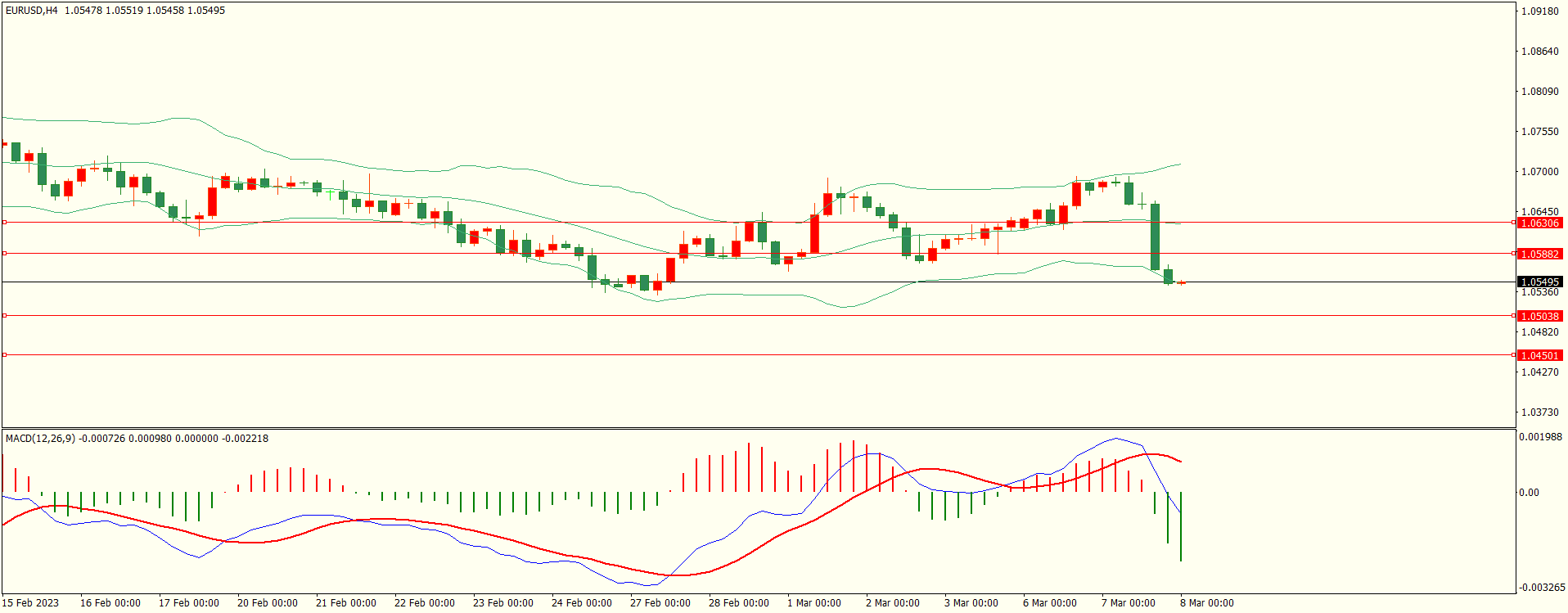Click the current price 1.05495 black label
Screen dimensions: 1568x613
click(1539, 282)
